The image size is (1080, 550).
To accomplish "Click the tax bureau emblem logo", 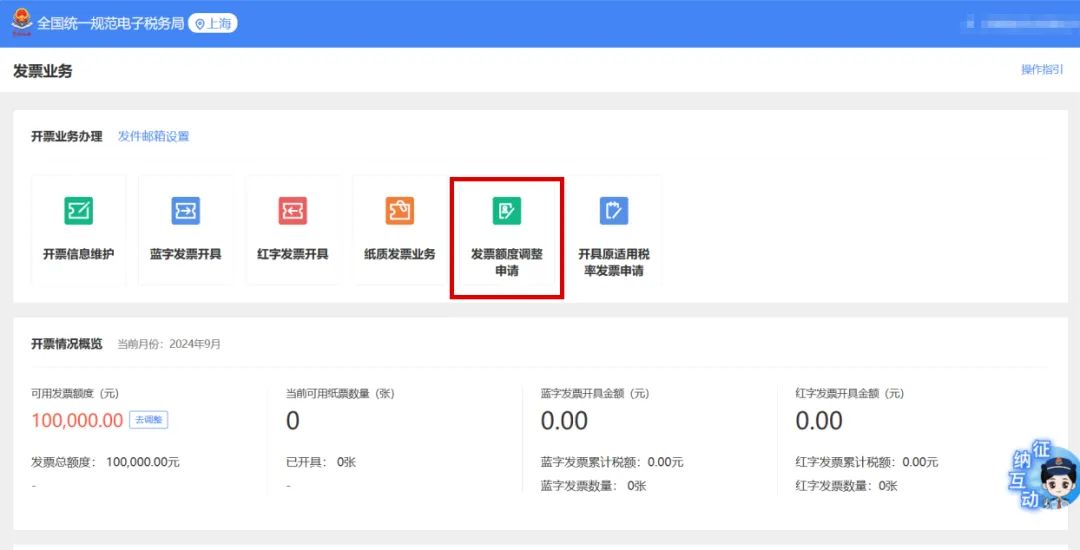I will pyautogui.click(x=22, y=23).
